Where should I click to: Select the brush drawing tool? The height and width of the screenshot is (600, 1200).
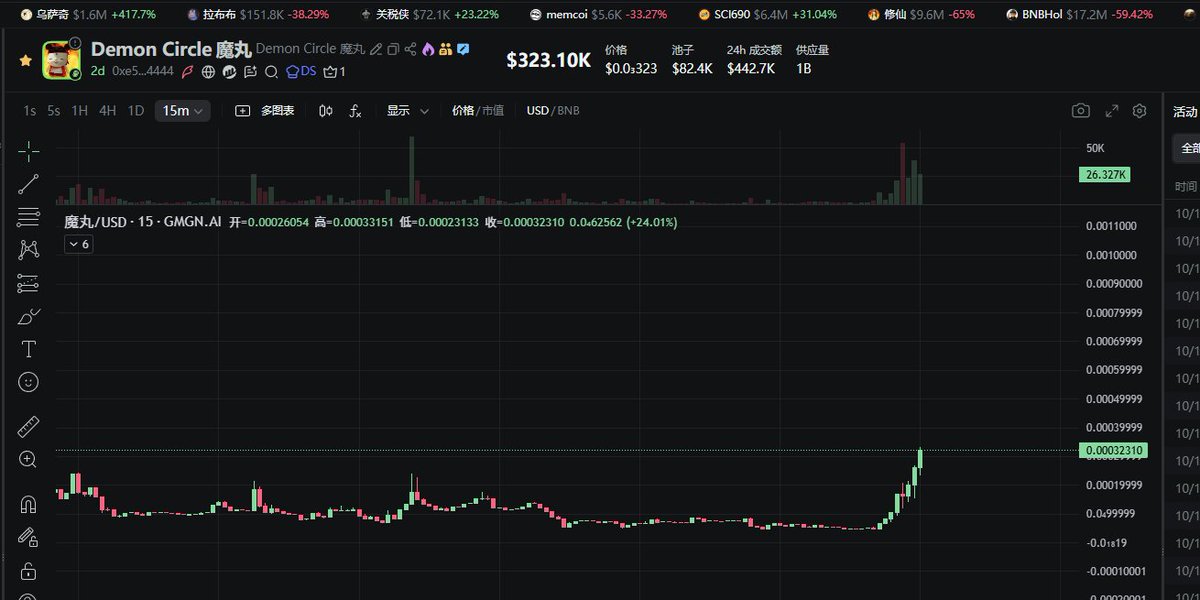coord(28,316)
